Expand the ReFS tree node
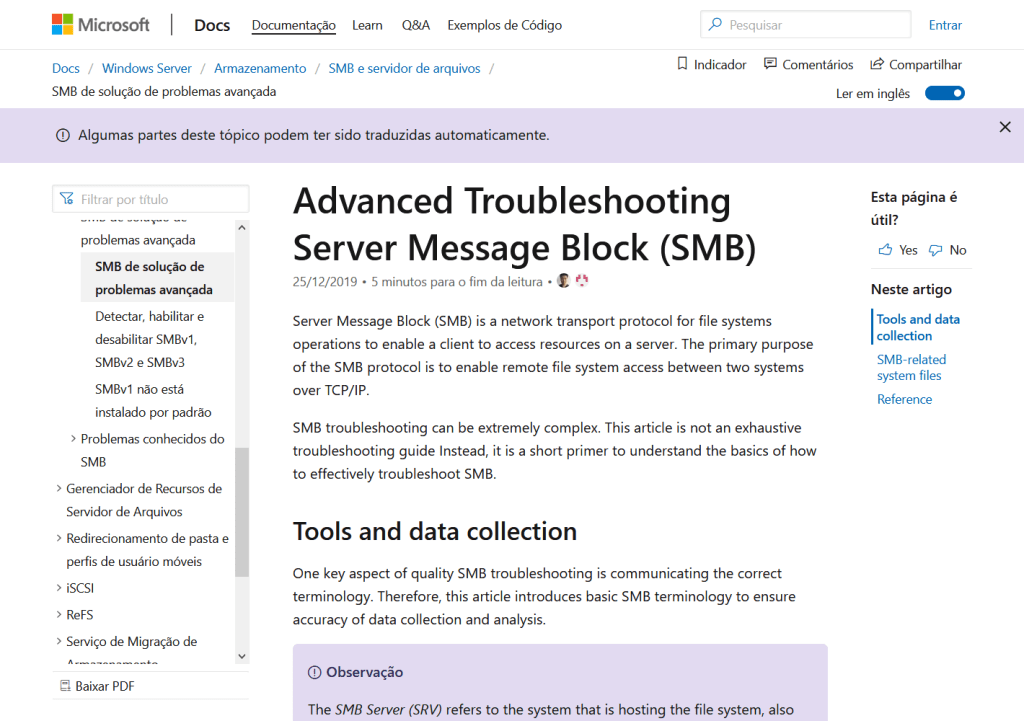This screenshot has height=721, width=1024. [x=59, y=615]
